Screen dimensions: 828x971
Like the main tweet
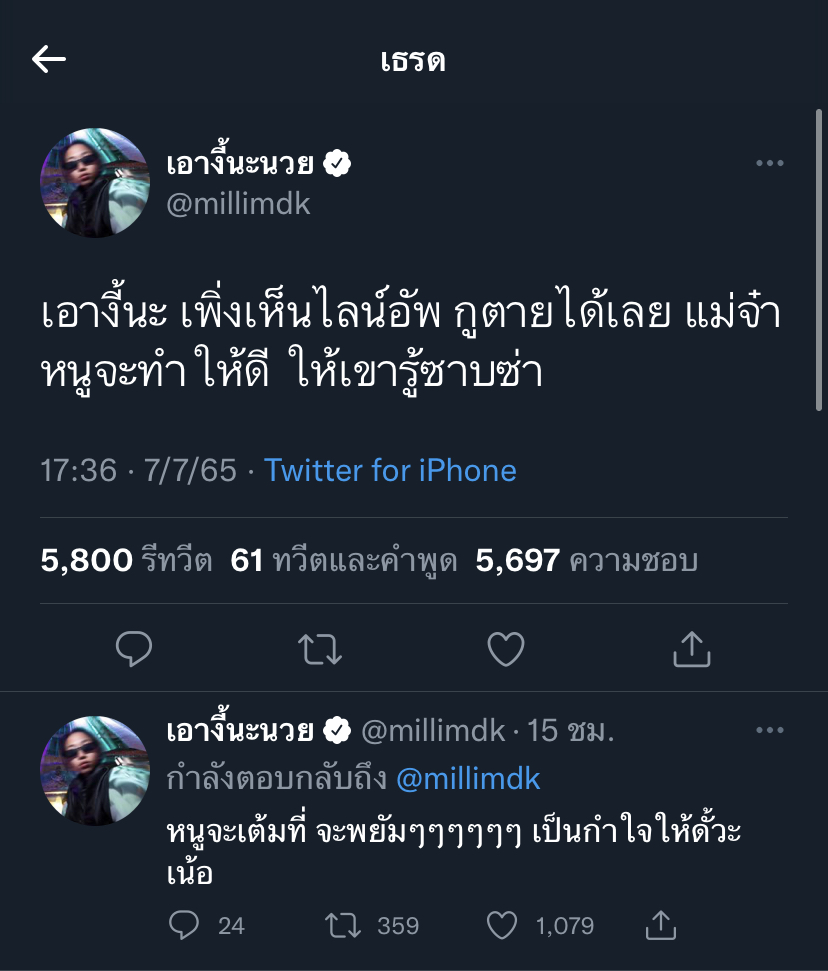(x=506, y=649)
